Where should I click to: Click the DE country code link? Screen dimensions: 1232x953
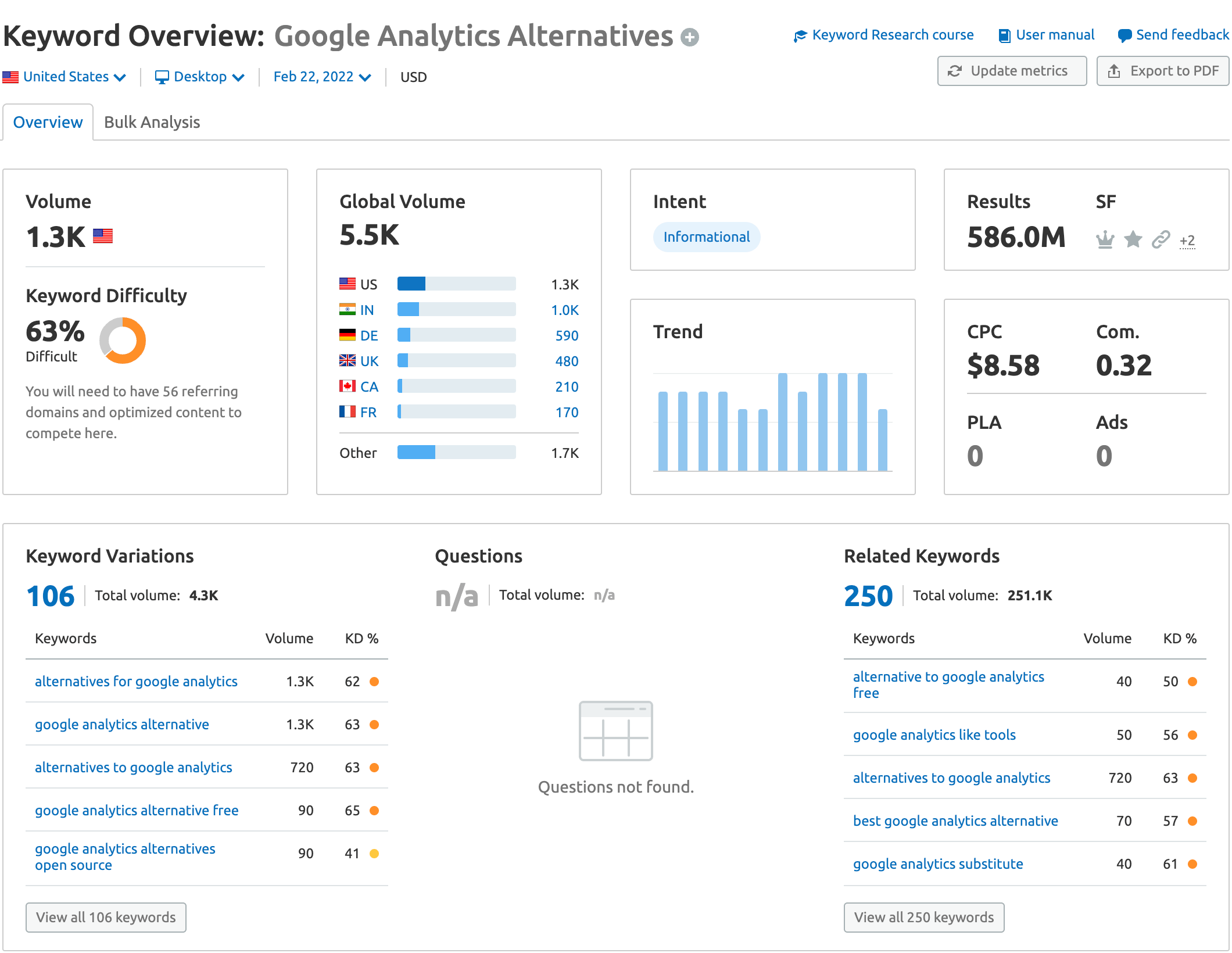369,335
